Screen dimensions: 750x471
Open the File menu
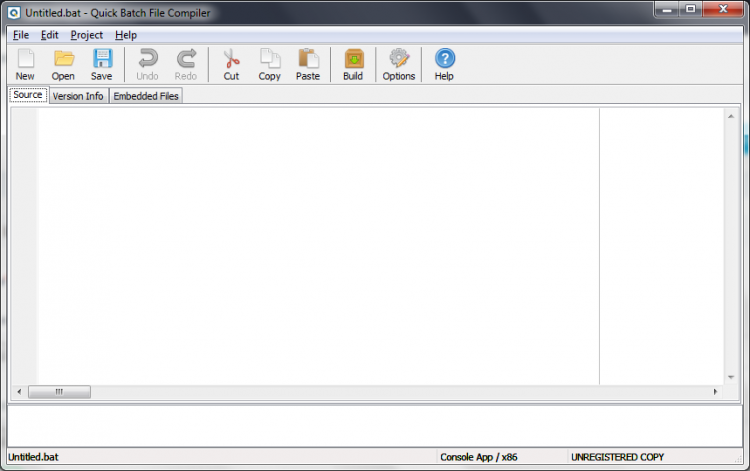pyautogui.click(x=21, y=35)
